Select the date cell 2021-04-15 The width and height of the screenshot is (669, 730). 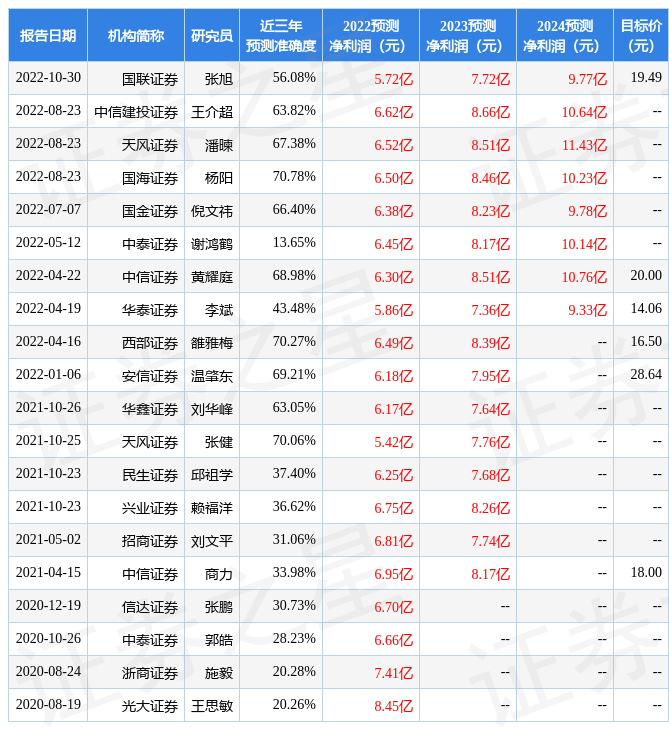coord(48,573)
